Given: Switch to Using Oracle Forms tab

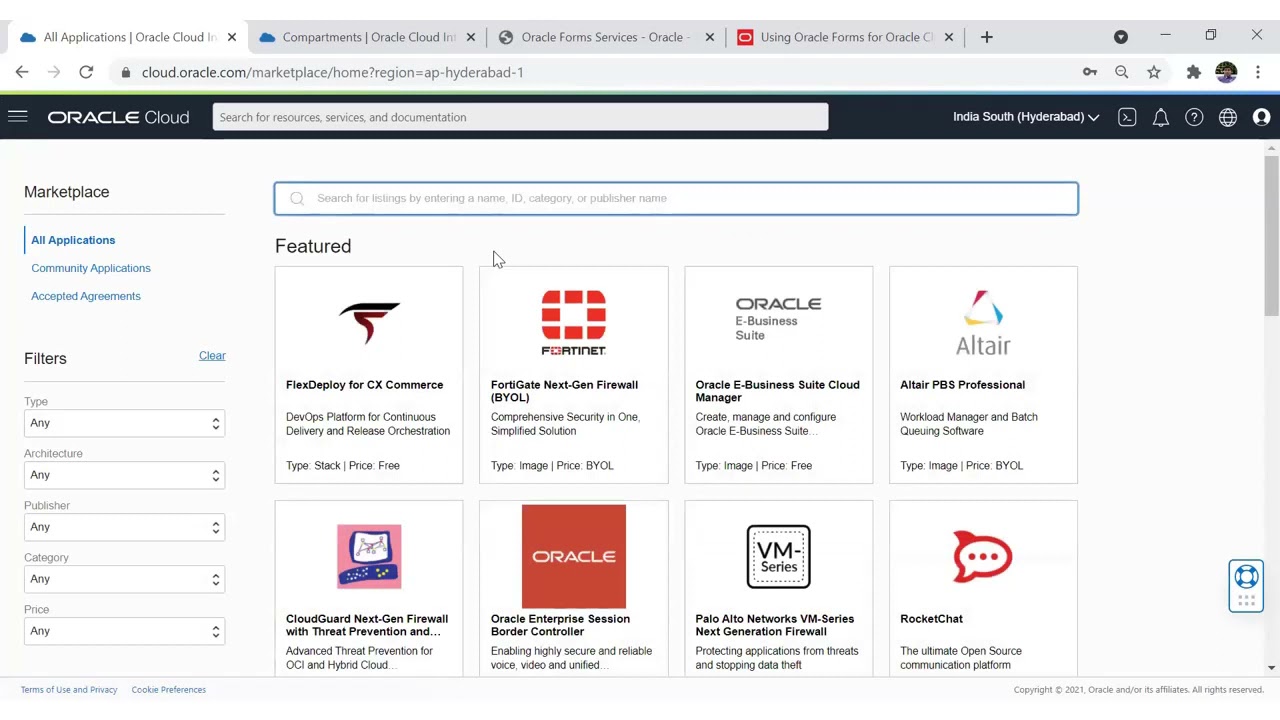Looking at the screenshot, I should [x=845, y=37].
